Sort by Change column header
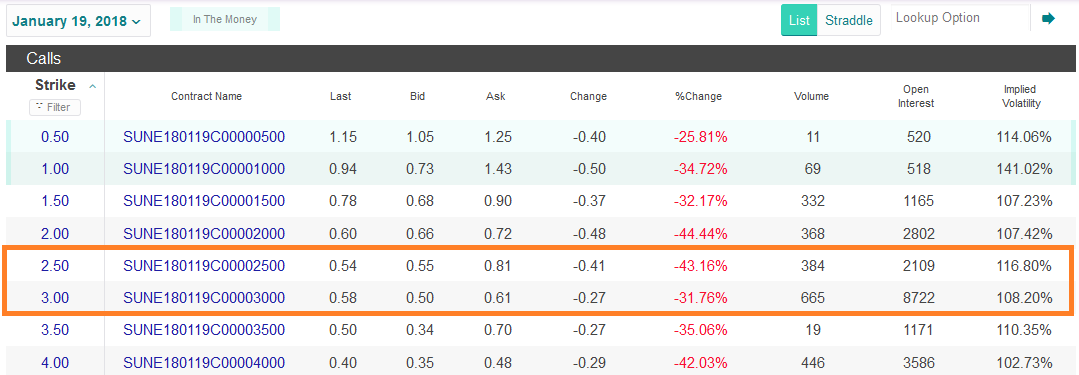The height and width of the screenshot is (375, 1079). 588,96
